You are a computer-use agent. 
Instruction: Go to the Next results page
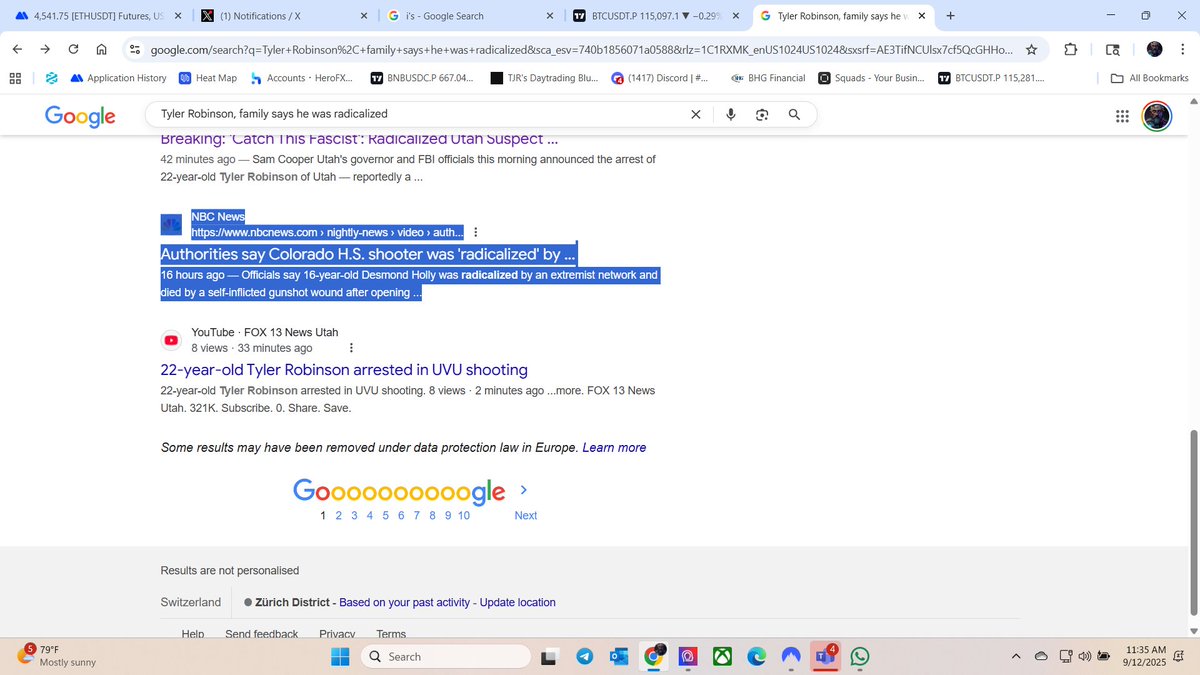pyautogui.click(x=525, y=515)
